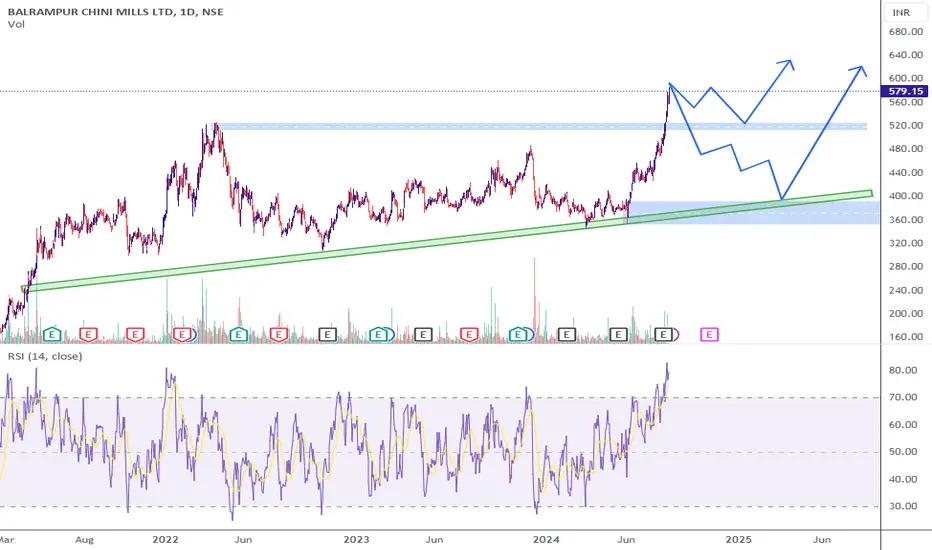Click the 2025 label on time axis
The width and height of the screenshot is (932, 550).
[738, 539]
